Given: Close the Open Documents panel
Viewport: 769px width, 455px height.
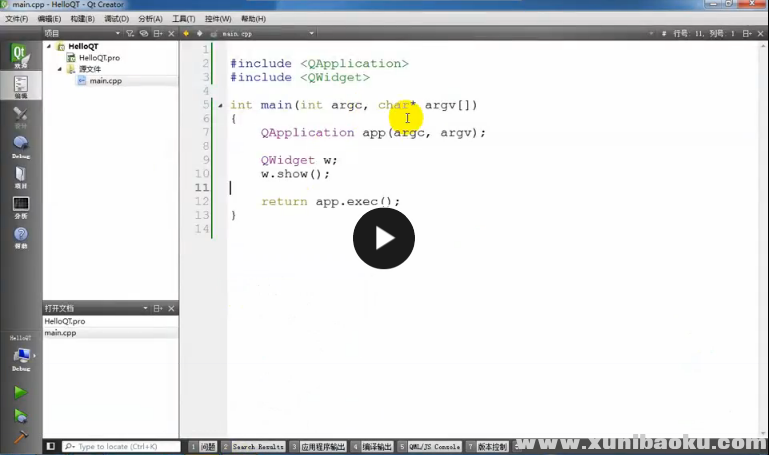Looking at the screenshot, I should click(172, 308).
